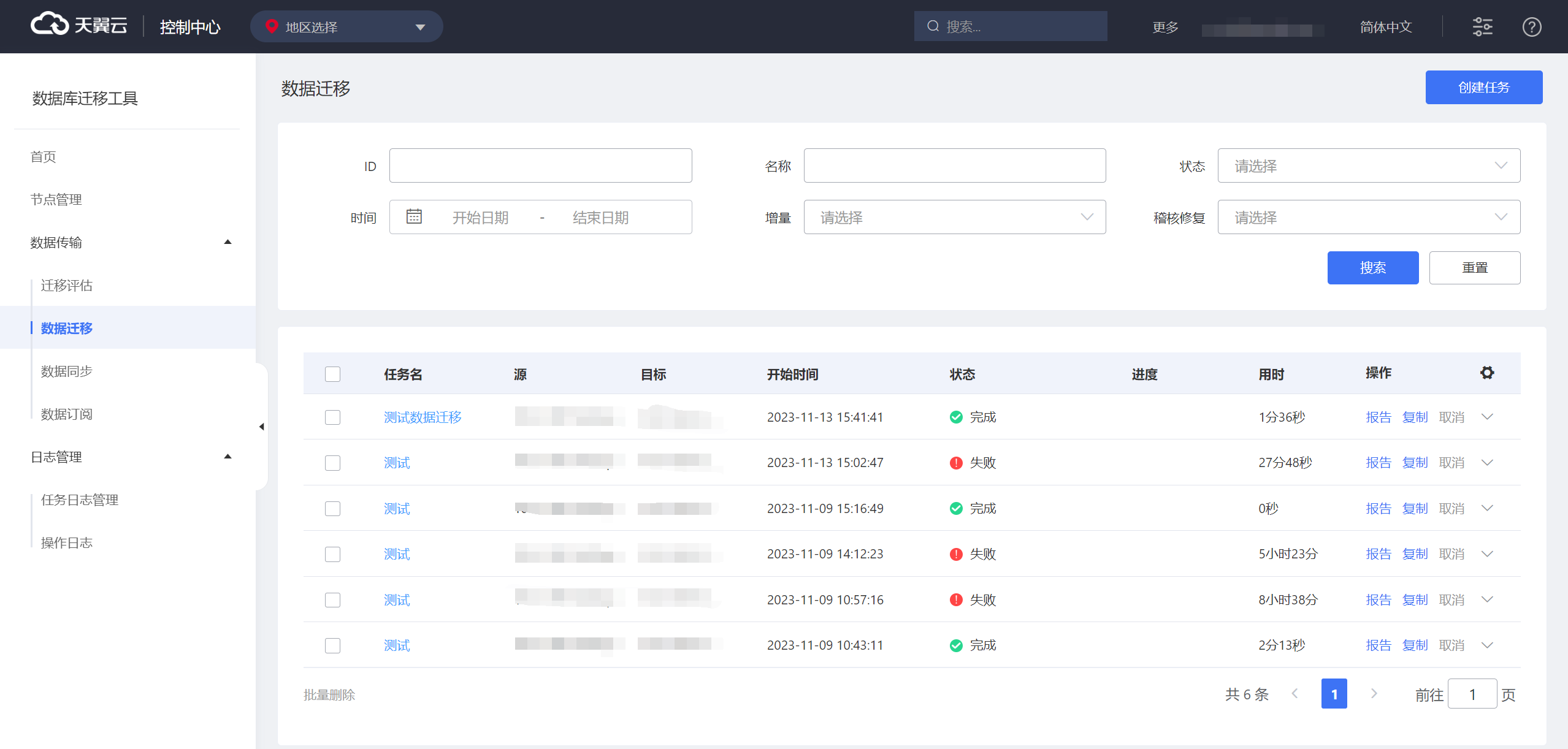The width and height of the screenshot is (1568, 749).
Task: Expand more actions for 2分13秒 row
Action: [1486, 645]
